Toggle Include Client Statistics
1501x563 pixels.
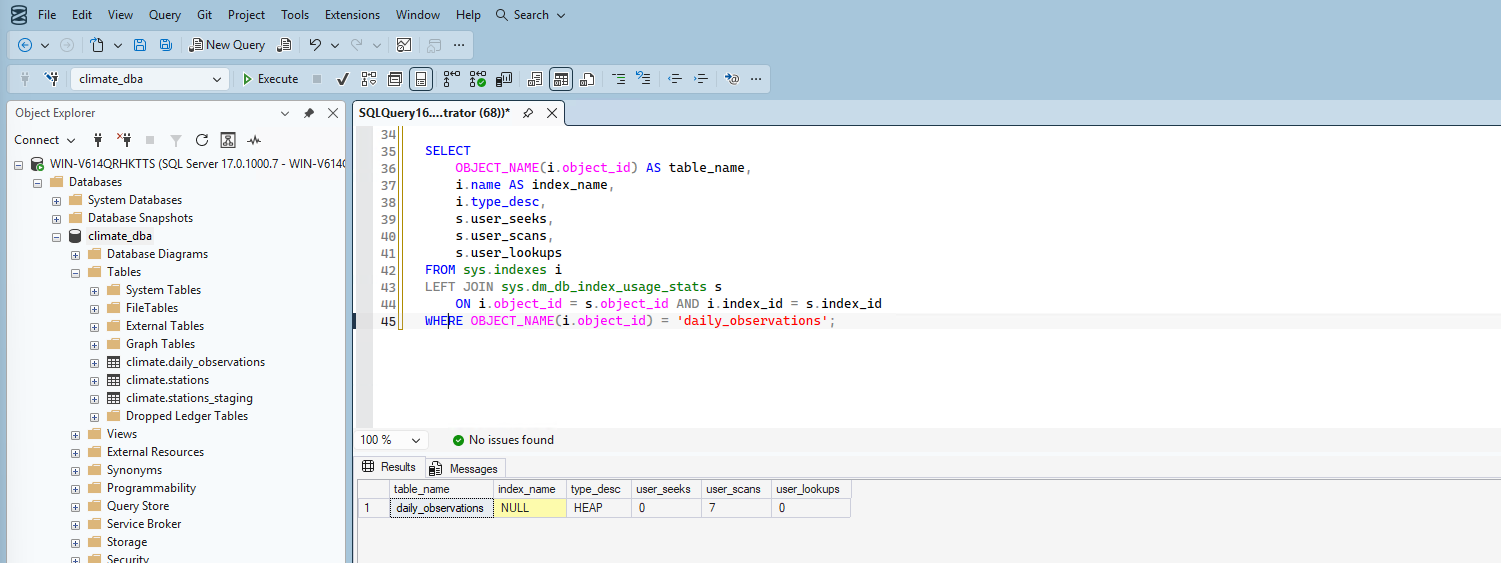504,79
